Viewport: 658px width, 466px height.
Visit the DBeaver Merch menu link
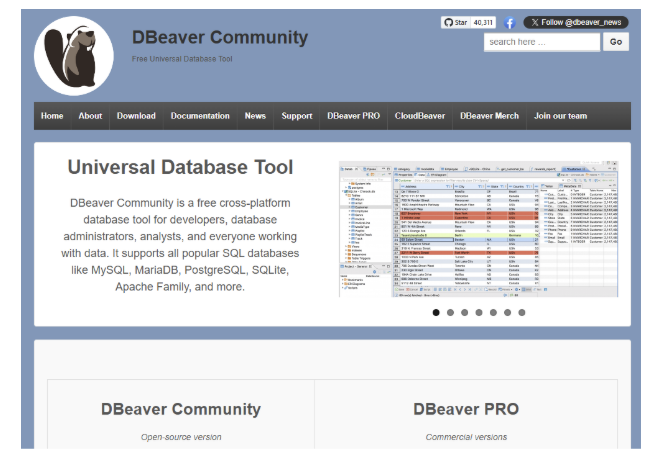point(489,116)
